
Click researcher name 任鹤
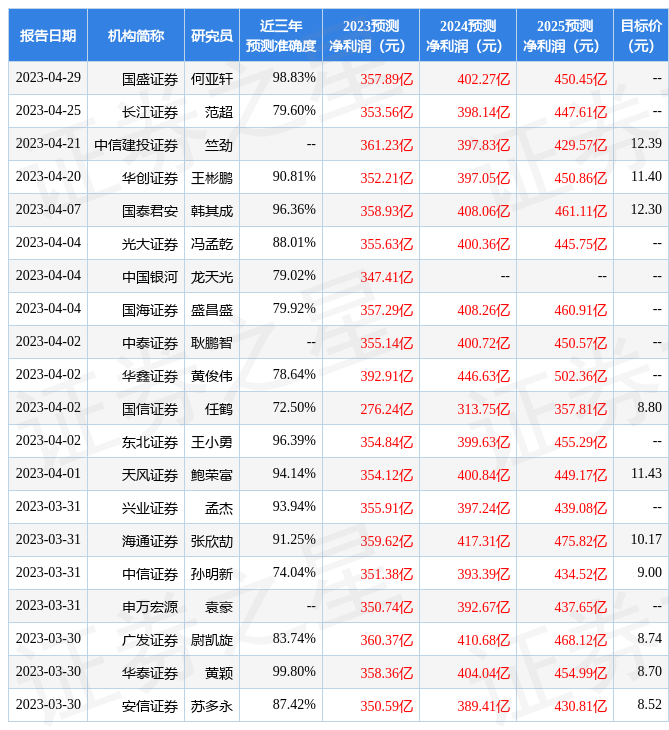tap(219, 409)
